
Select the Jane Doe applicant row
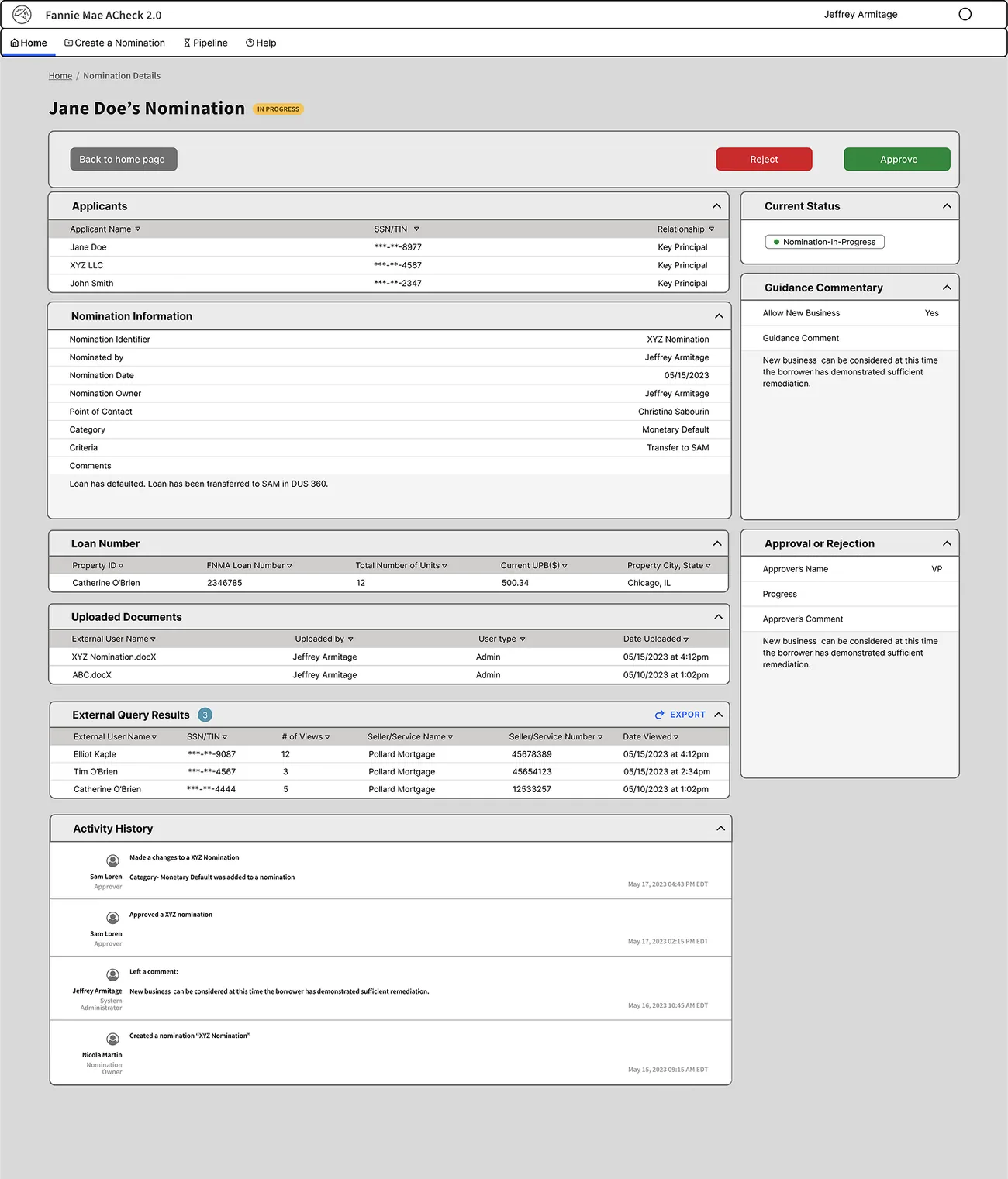coord(389,247)
